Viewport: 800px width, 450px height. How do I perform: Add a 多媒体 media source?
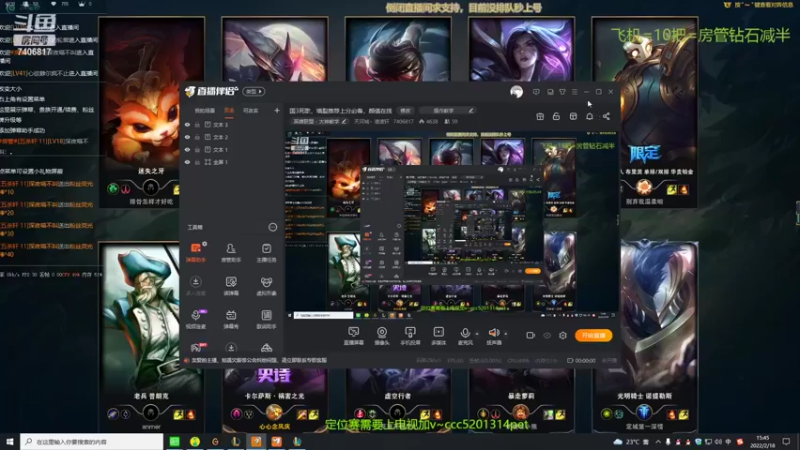438,336
